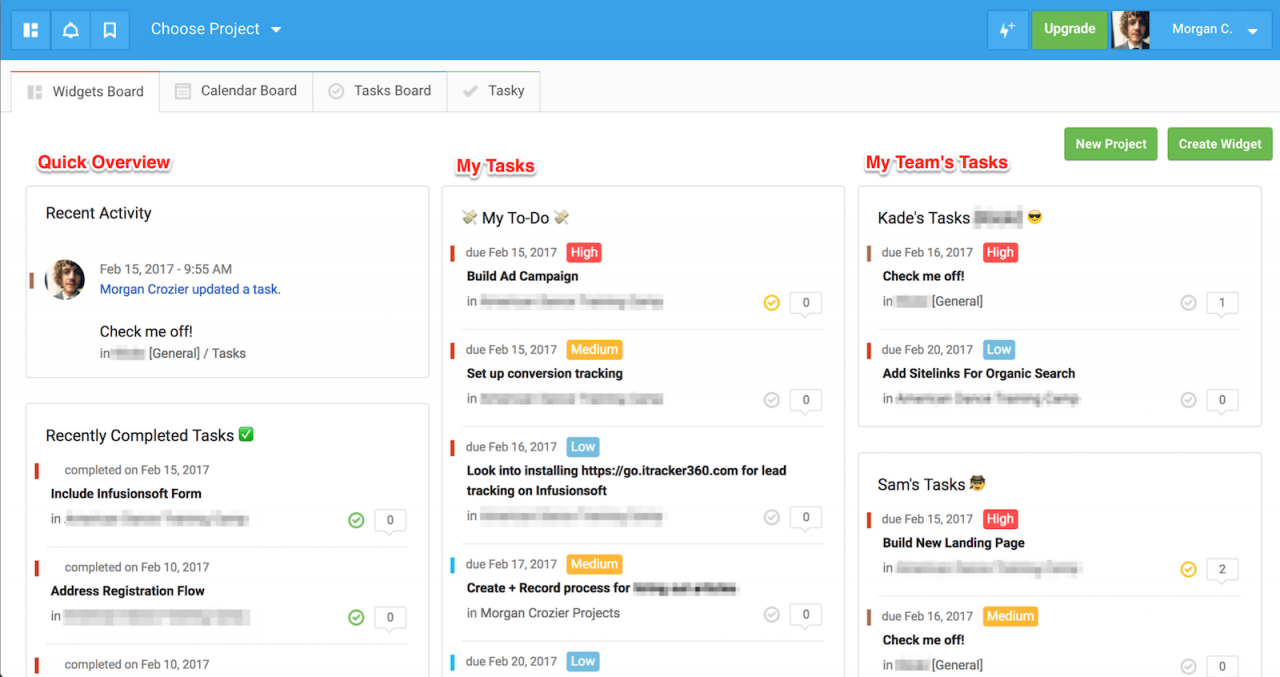Click the Create Widget button

[x=1219, y=144]
